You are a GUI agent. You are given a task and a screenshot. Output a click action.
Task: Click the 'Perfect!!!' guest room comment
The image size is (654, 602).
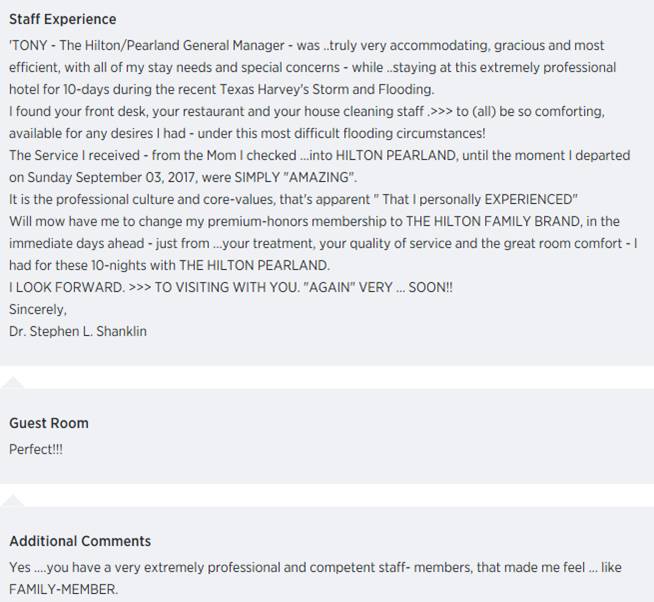[36, 449]
